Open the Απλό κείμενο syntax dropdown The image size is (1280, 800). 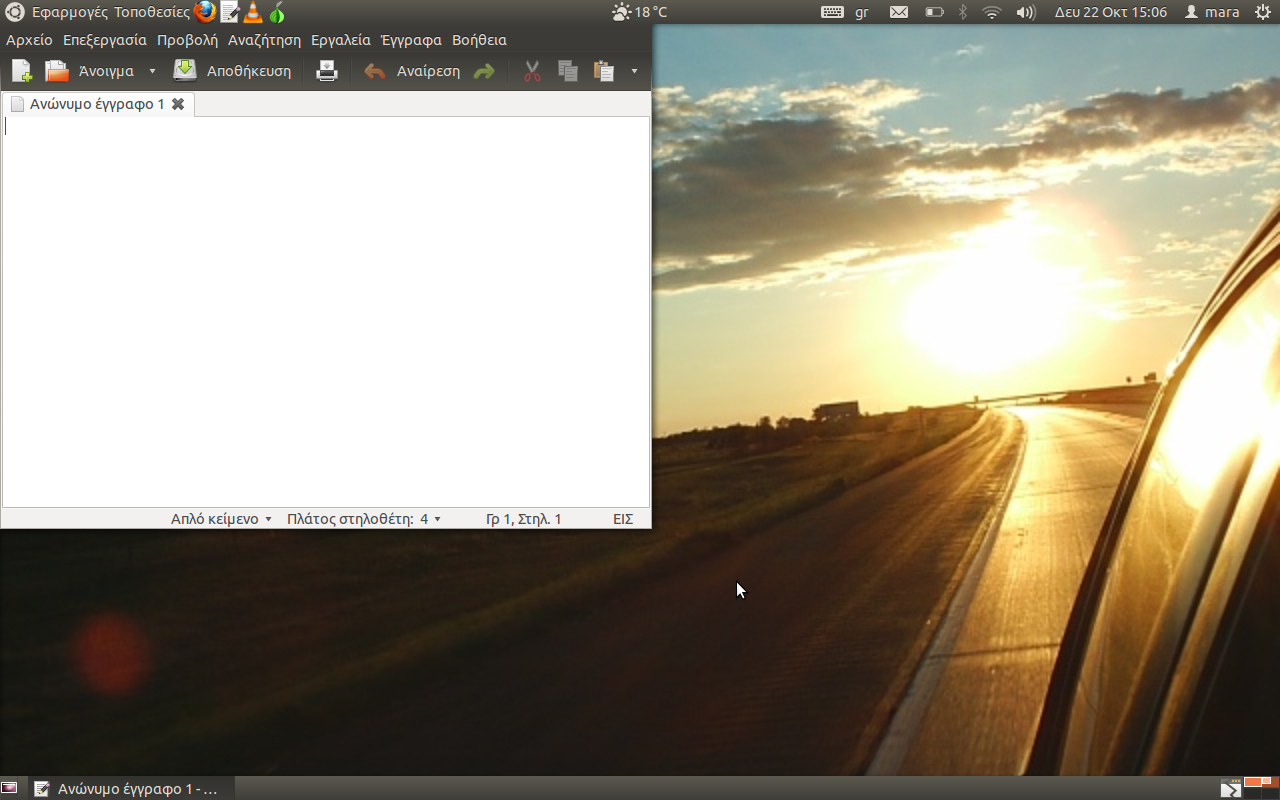[221, 519]
